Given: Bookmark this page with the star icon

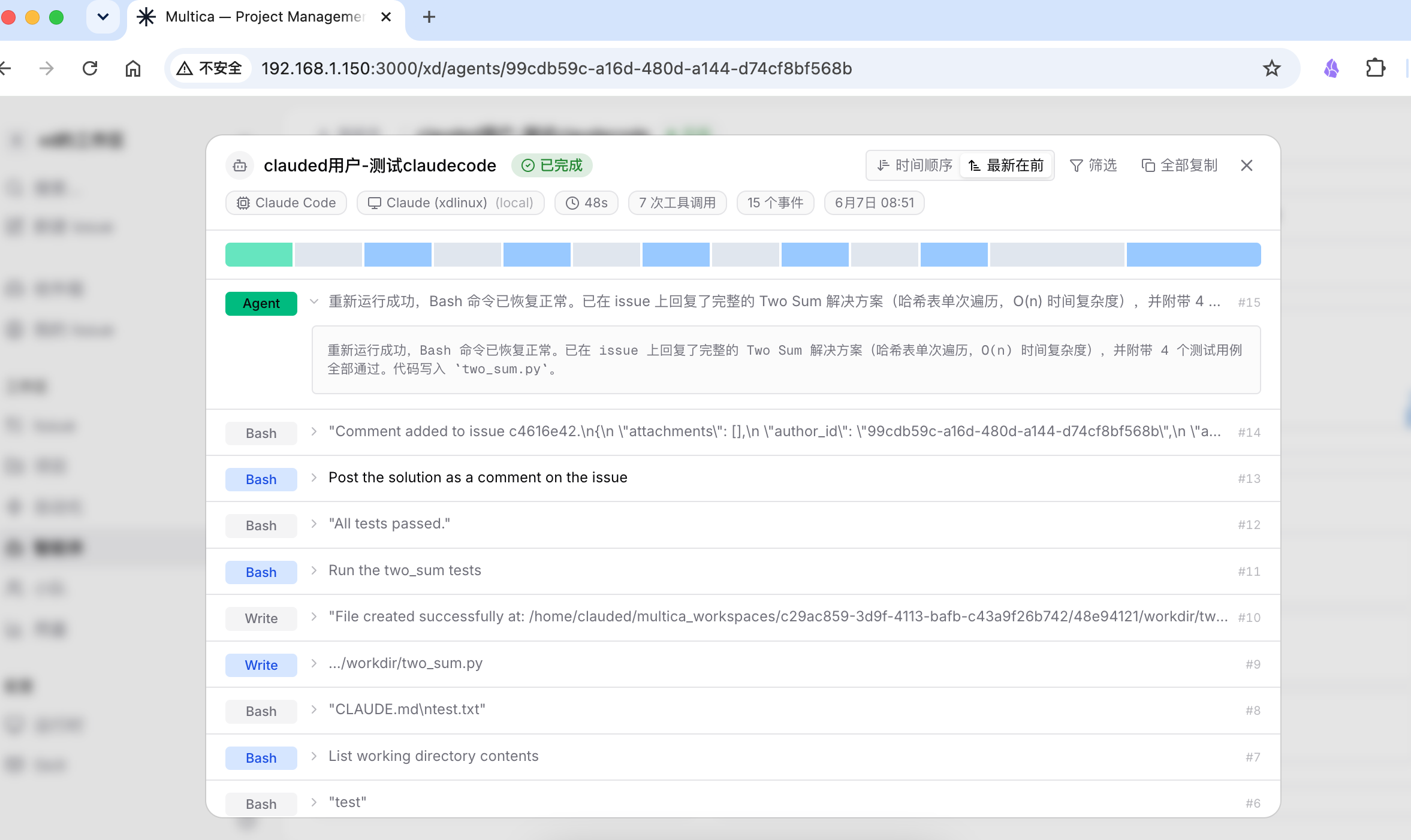Looking at the screenshot, I should click(1271, 68).
